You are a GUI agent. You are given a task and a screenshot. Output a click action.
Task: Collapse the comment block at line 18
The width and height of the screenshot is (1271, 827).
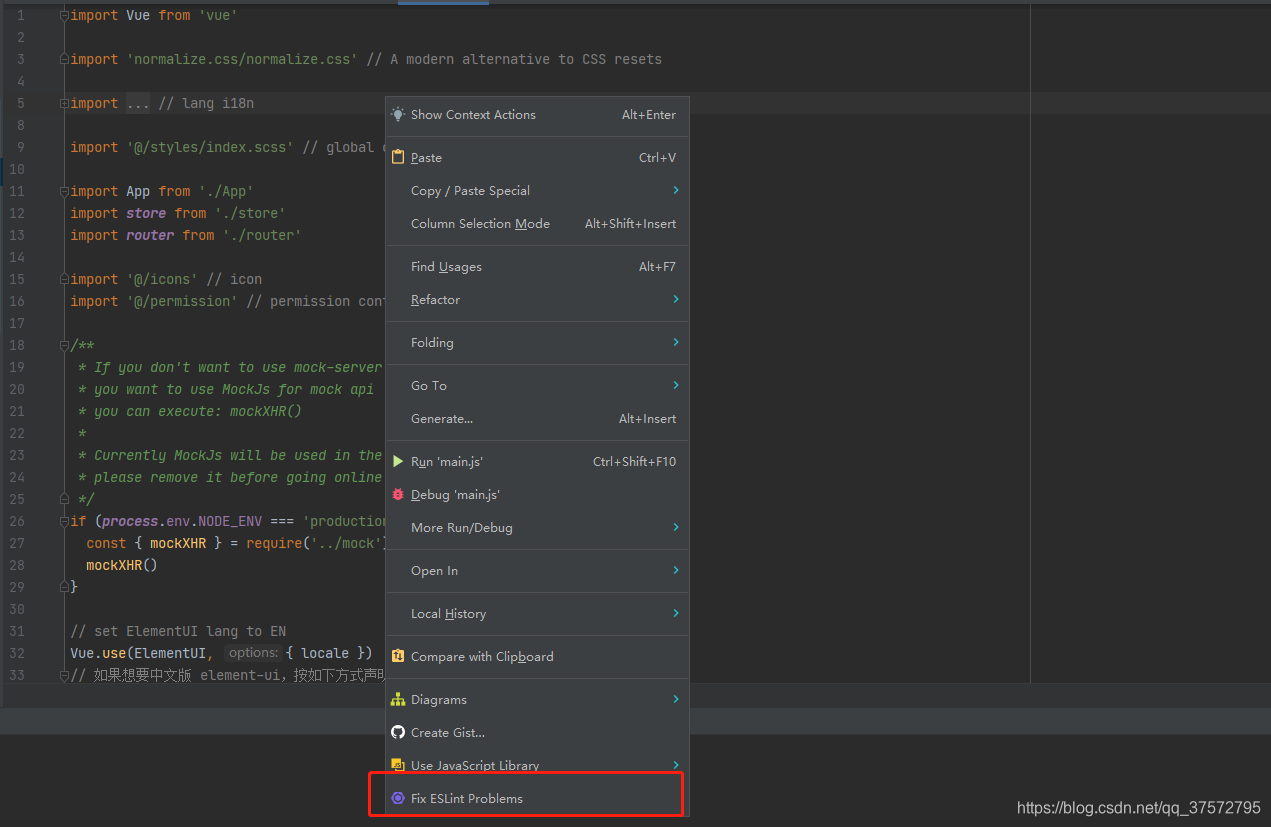[x=62, y=344]
